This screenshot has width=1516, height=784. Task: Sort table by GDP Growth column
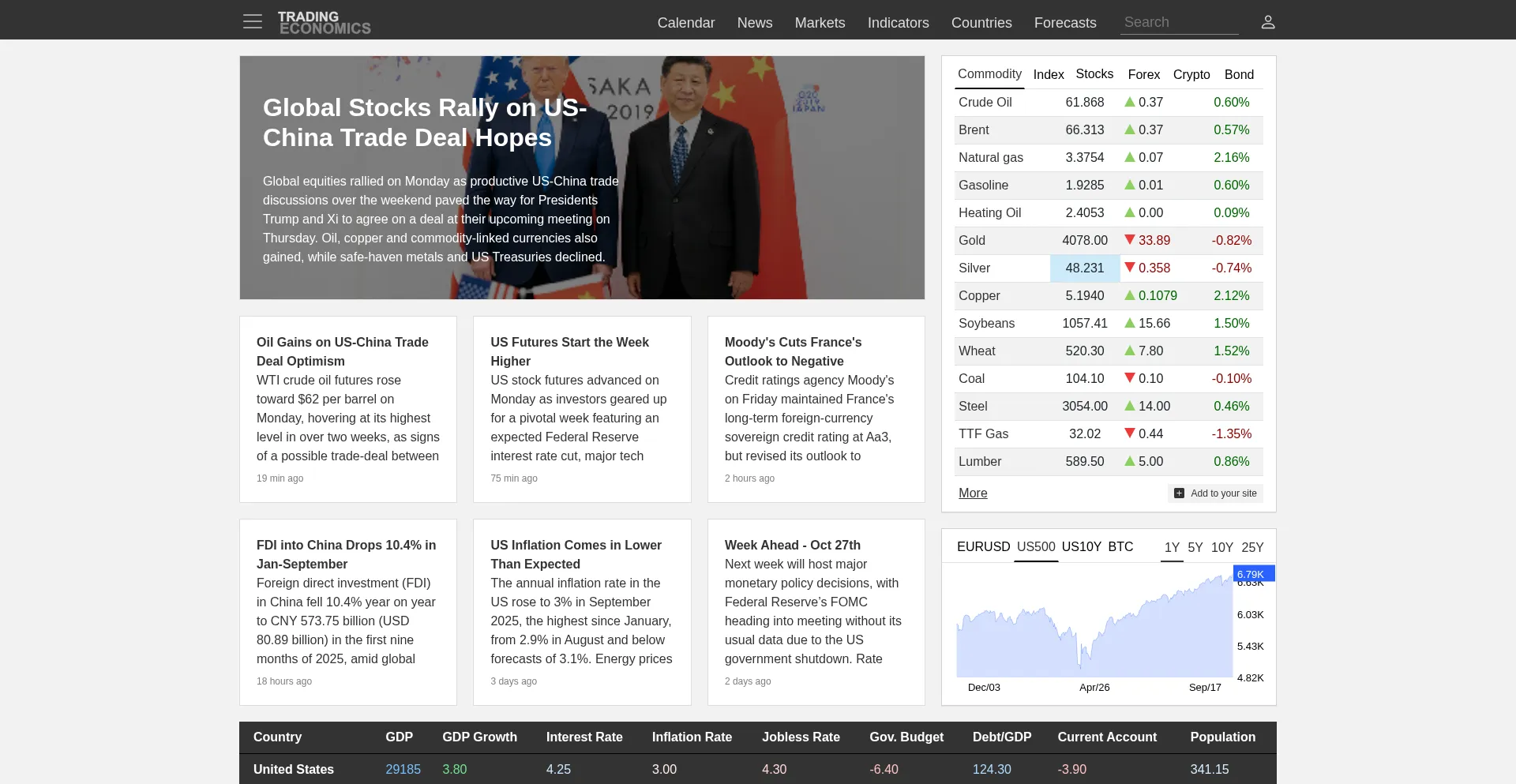[x=479, y=737]
